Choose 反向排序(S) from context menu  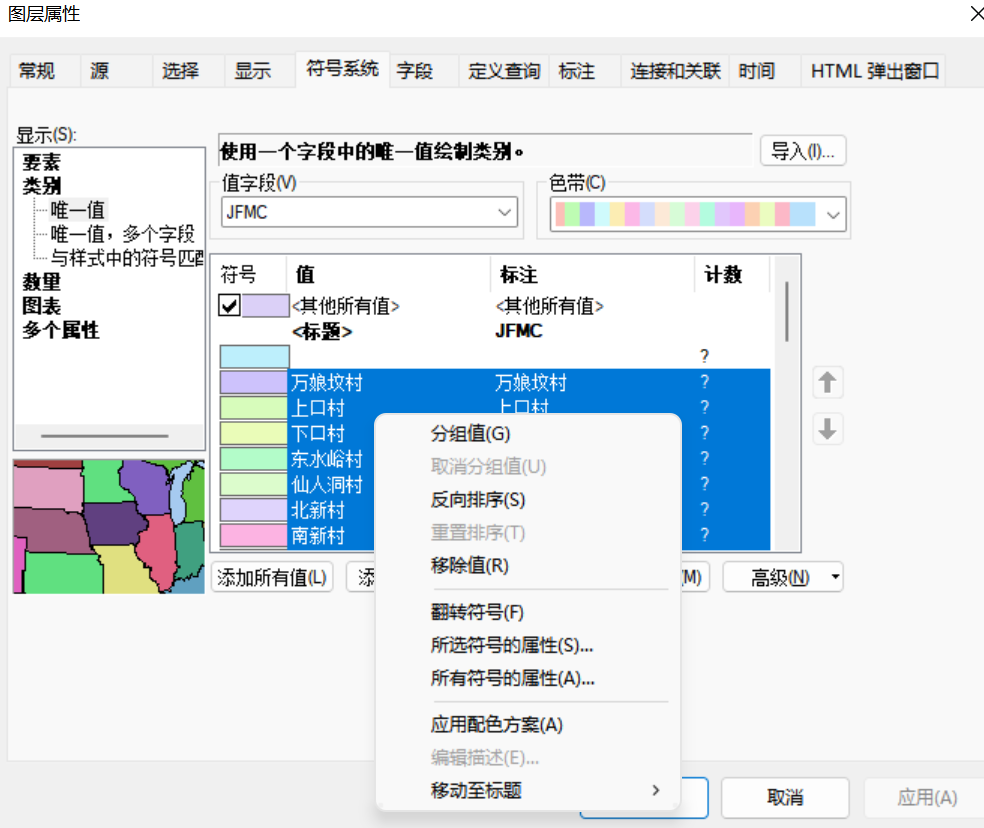[x=528, y=500]
